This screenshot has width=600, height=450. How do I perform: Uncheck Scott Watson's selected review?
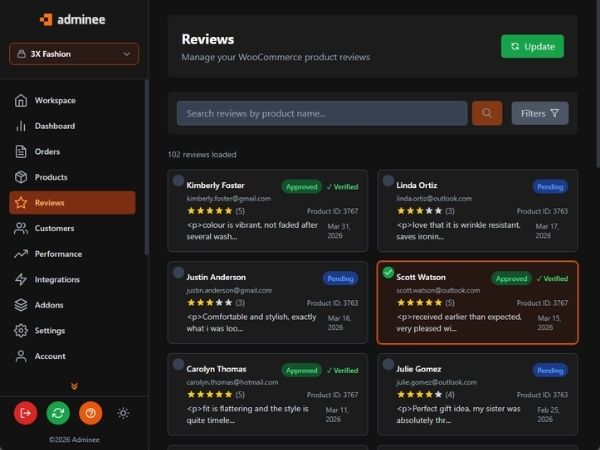coord(388,272)
